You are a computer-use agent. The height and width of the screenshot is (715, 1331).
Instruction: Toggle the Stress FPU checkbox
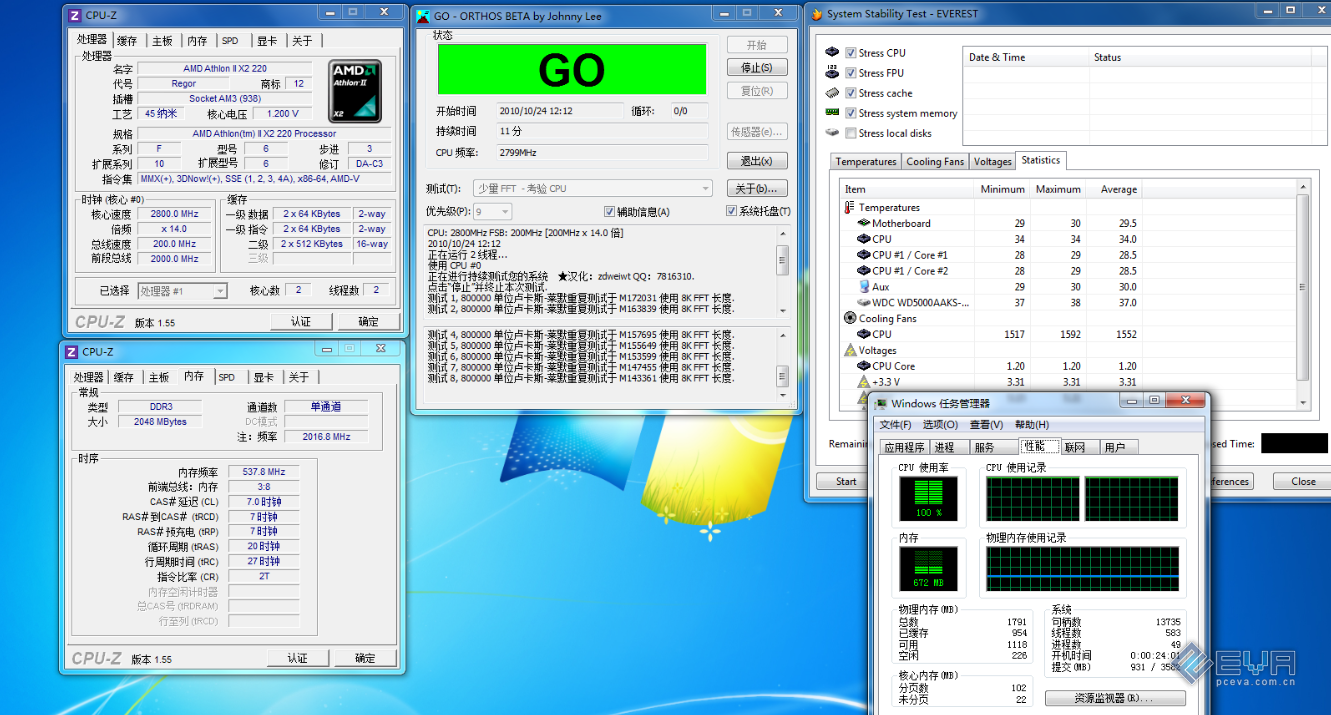pos(851,73)
